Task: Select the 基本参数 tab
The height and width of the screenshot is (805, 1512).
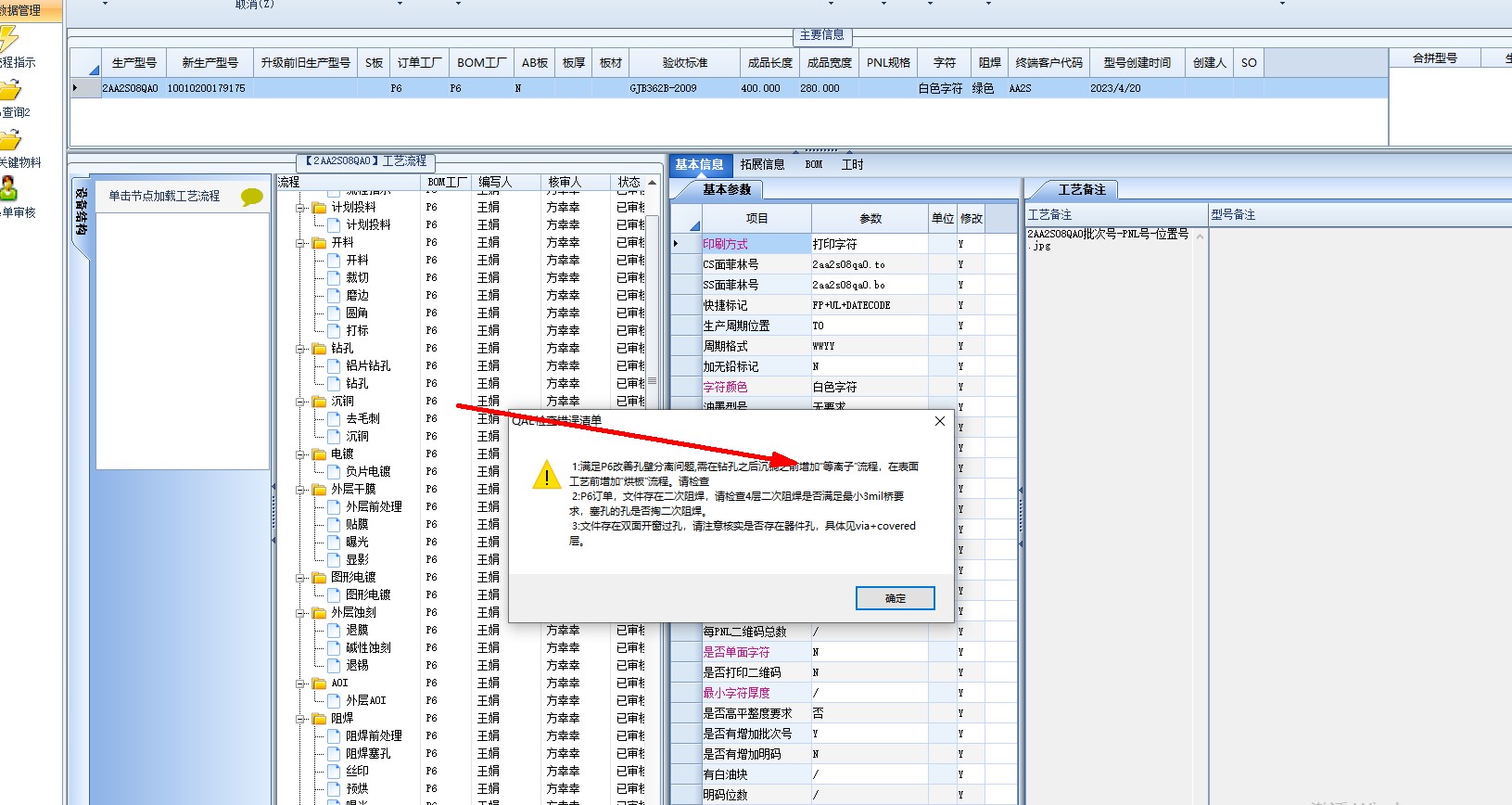Action: (x=727, y=189)
